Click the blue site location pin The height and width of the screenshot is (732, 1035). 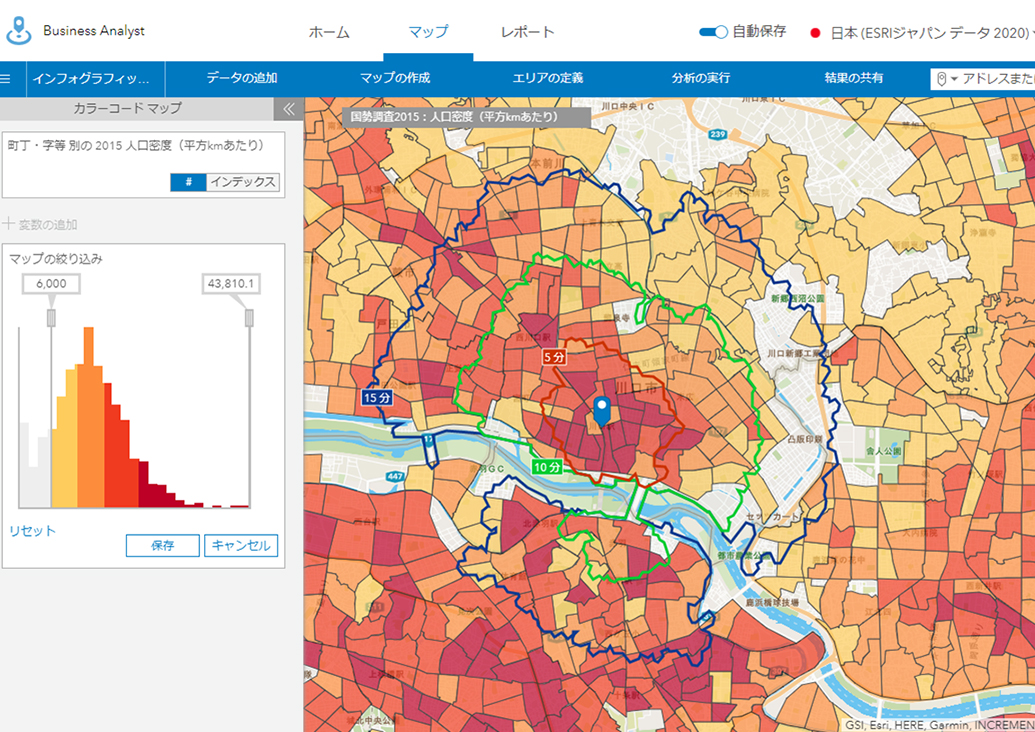[601, 411]
